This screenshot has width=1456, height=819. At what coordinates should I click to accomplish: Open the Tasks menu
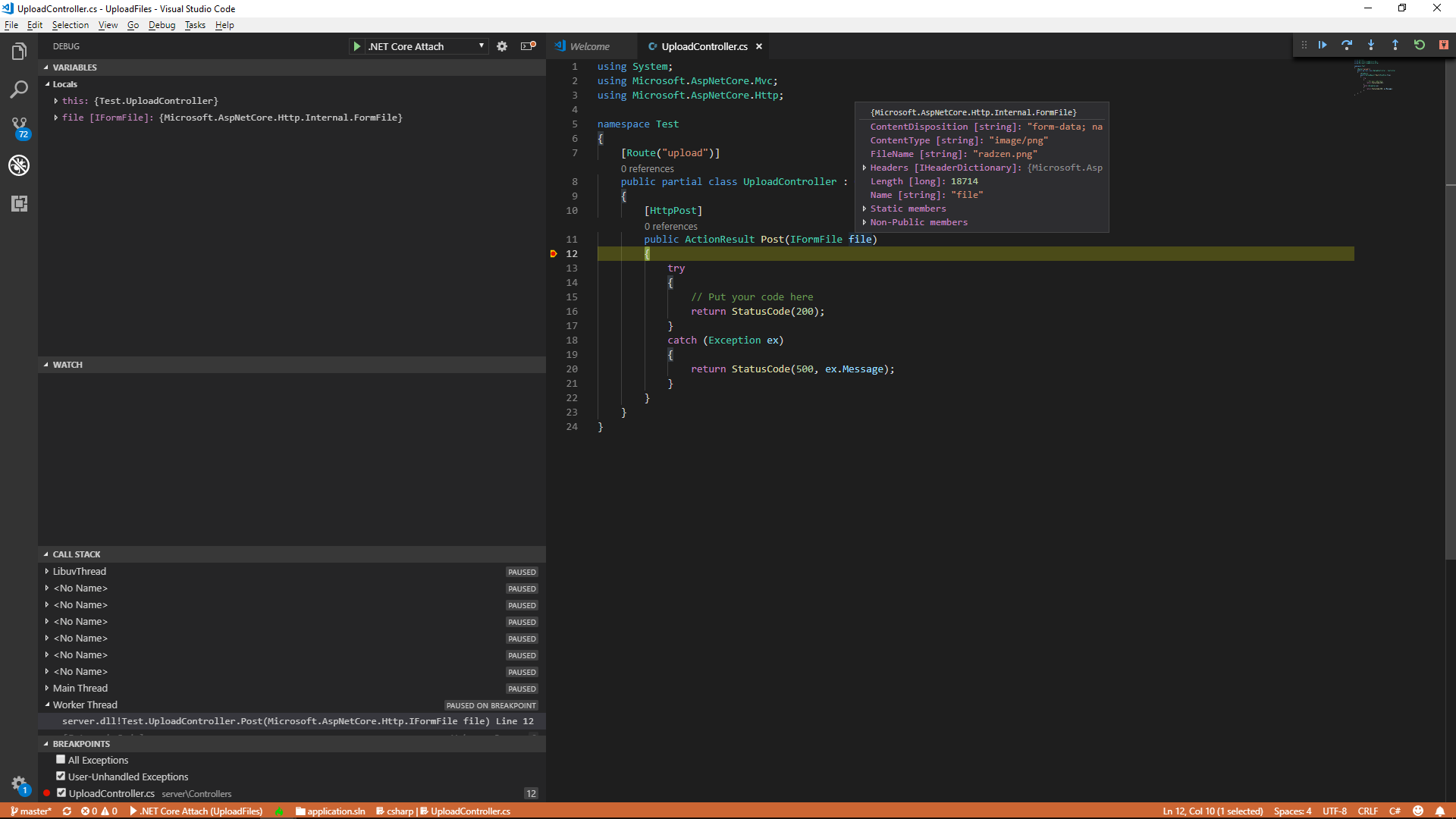(195, 25)
